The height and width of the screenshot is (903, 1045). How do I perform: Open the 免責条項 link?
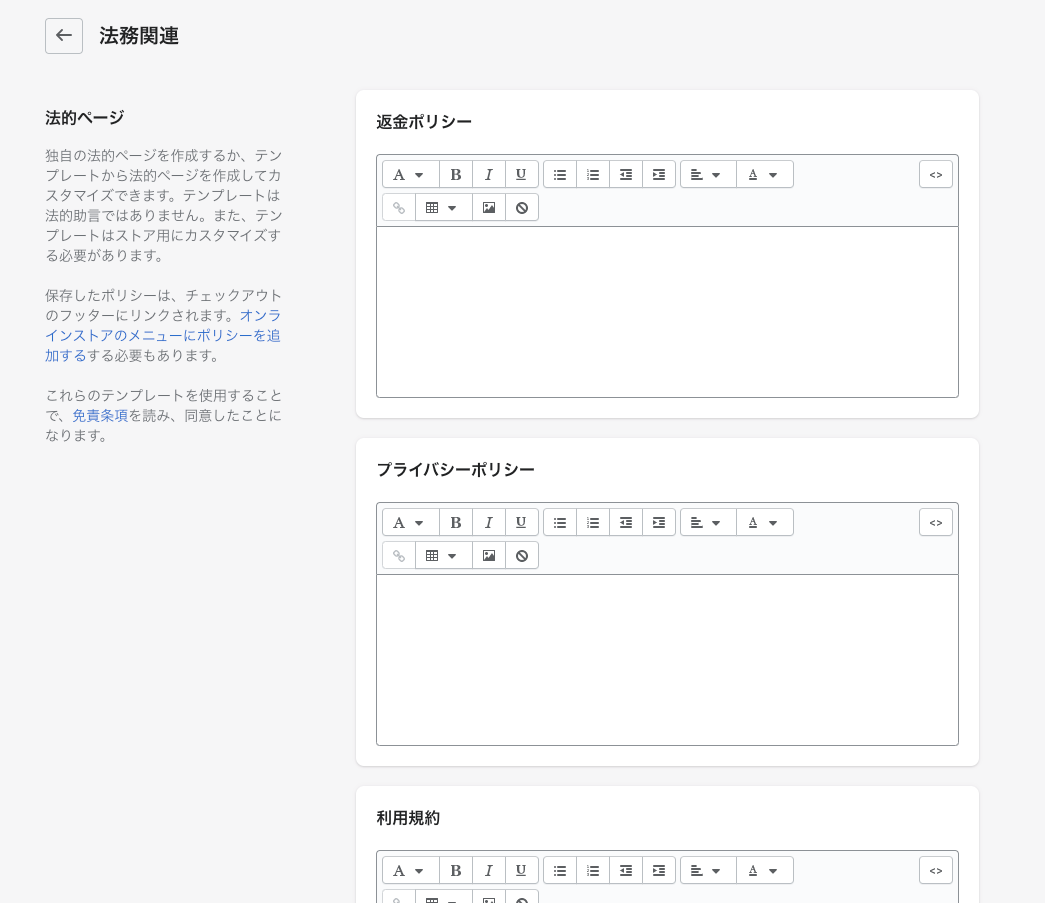point(100,415)
